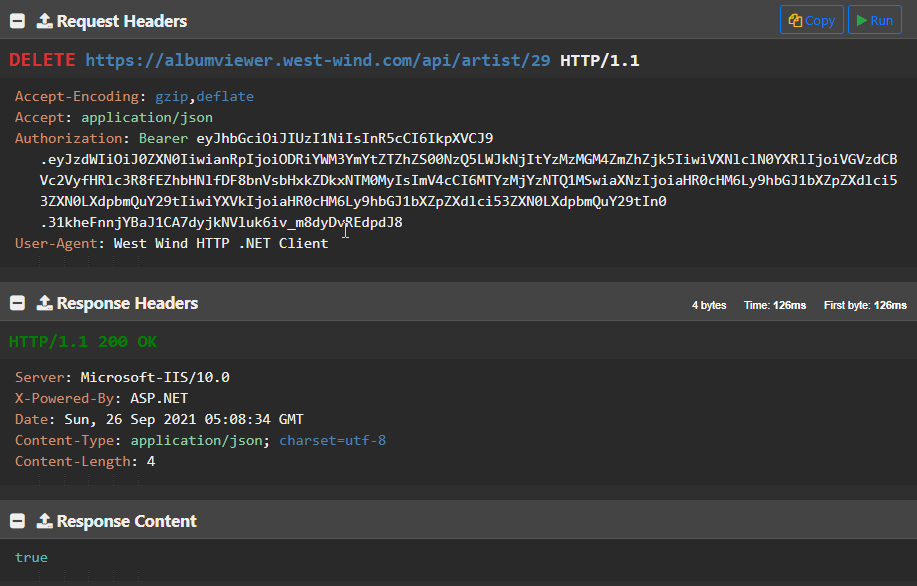Viewport: 917px width, 586px height.
Task: Click the upload icon beside Response Content
Action: coord(44,521)
